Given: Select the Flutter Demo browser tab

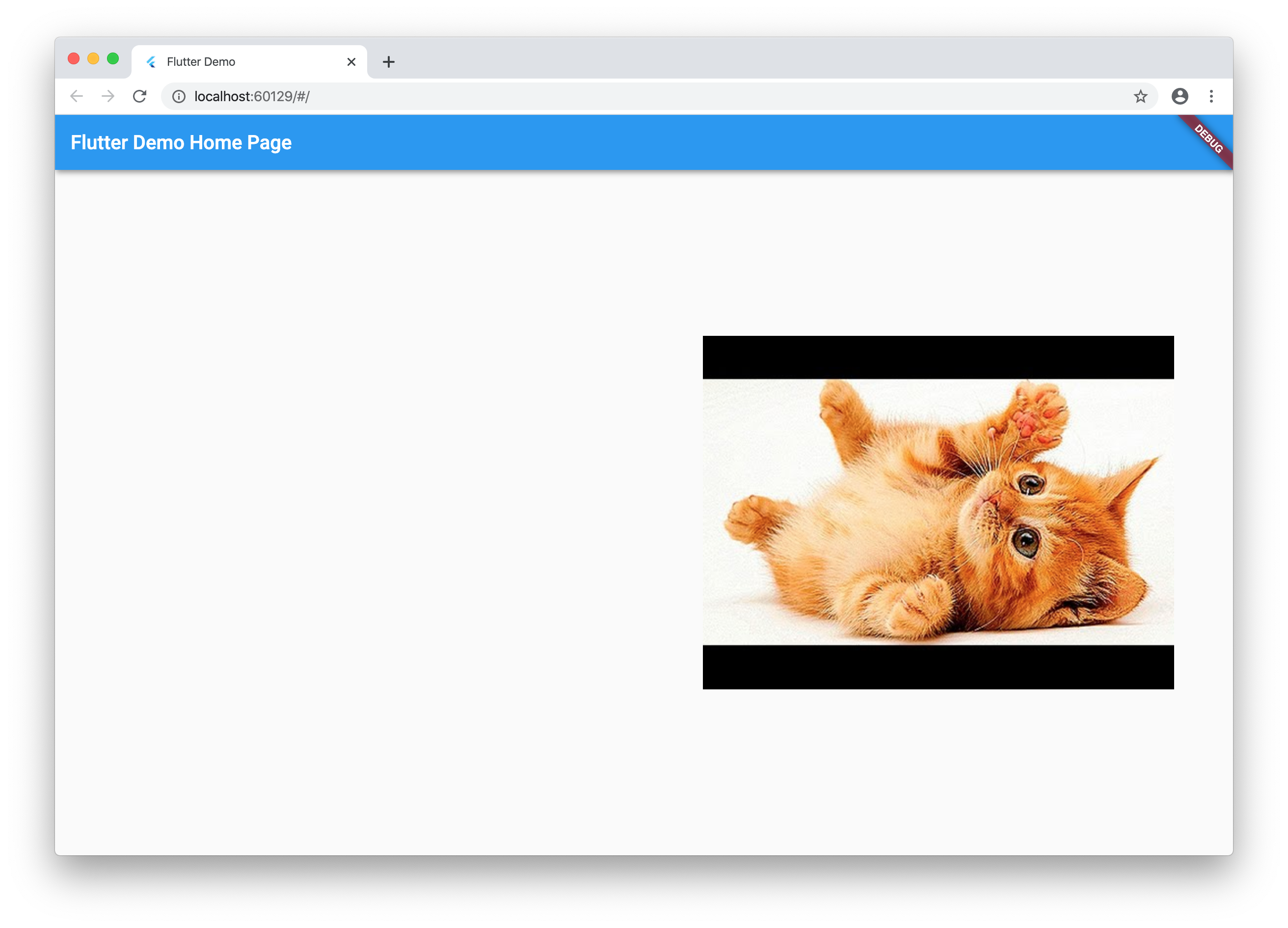Looking at the screenshot, I should coord(249,62).
